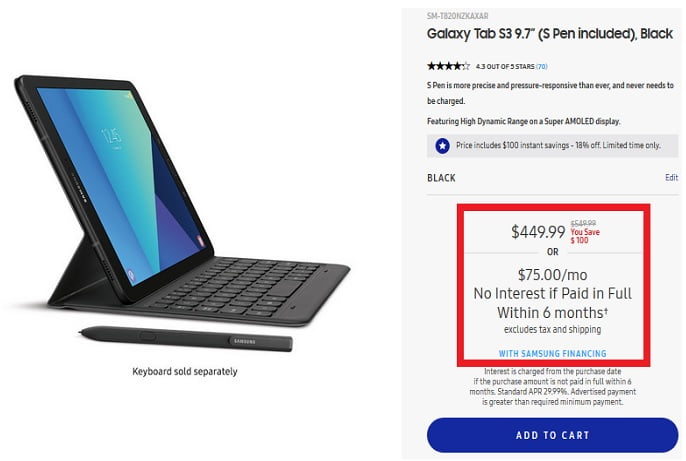Click the BLACK color label

[441, 178]
